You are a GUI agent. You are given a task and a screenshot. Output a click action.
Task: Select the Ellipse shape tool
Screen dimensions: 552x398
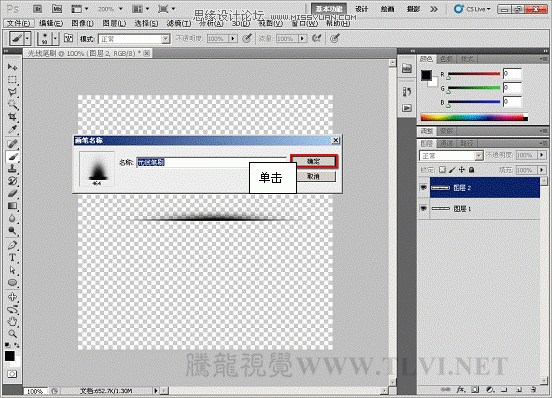click(x=12, y=283)
